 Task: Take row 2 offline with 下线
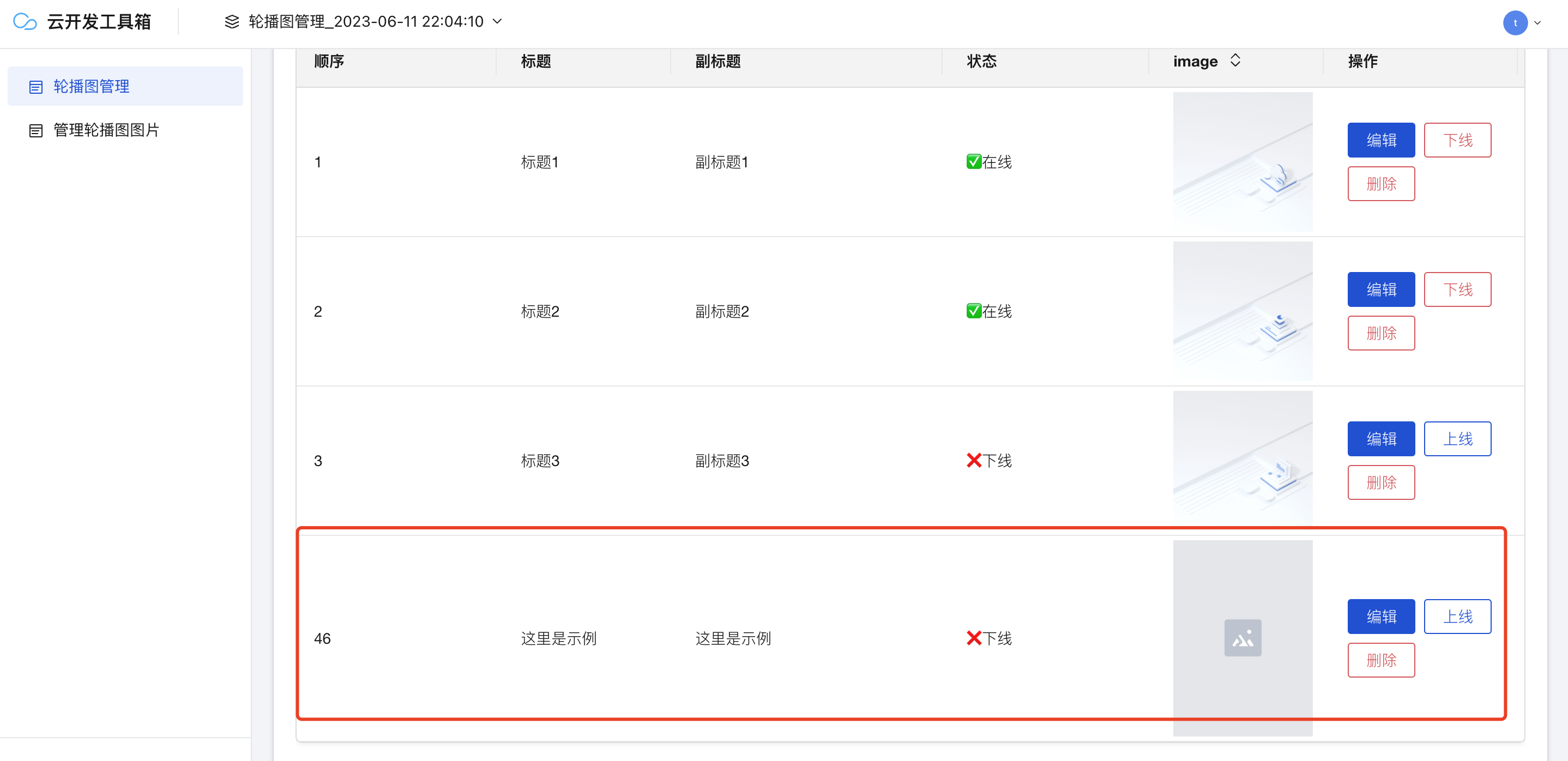pos(1457,289)
